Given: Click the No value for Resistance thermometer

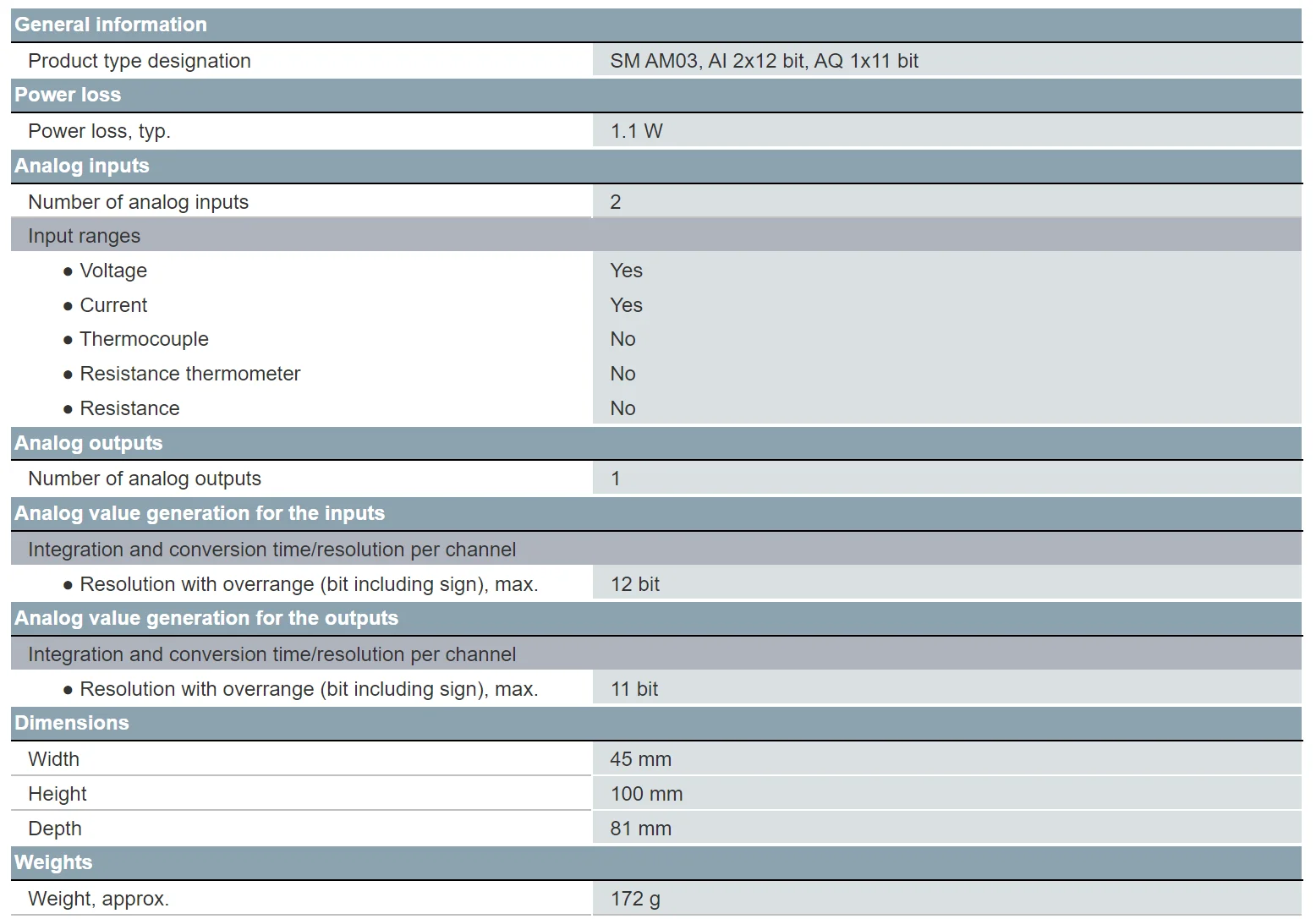Looking at the screenshot, I should (623, 374).
